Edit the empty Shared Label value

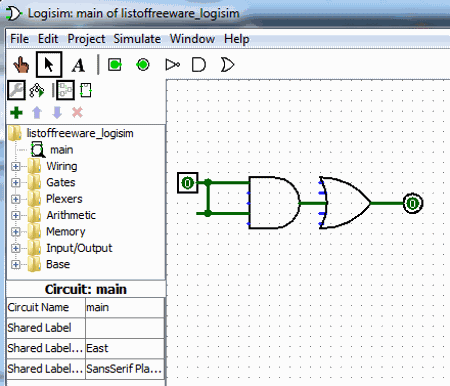[125, 328]
